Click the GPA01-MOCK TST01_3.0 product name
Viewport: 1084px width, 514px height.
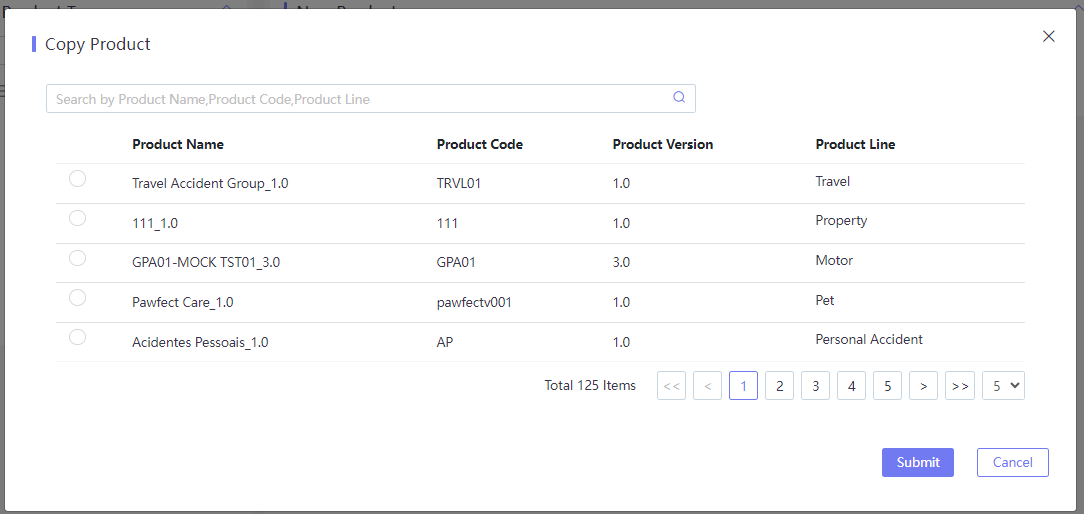[x=206, y=263]
